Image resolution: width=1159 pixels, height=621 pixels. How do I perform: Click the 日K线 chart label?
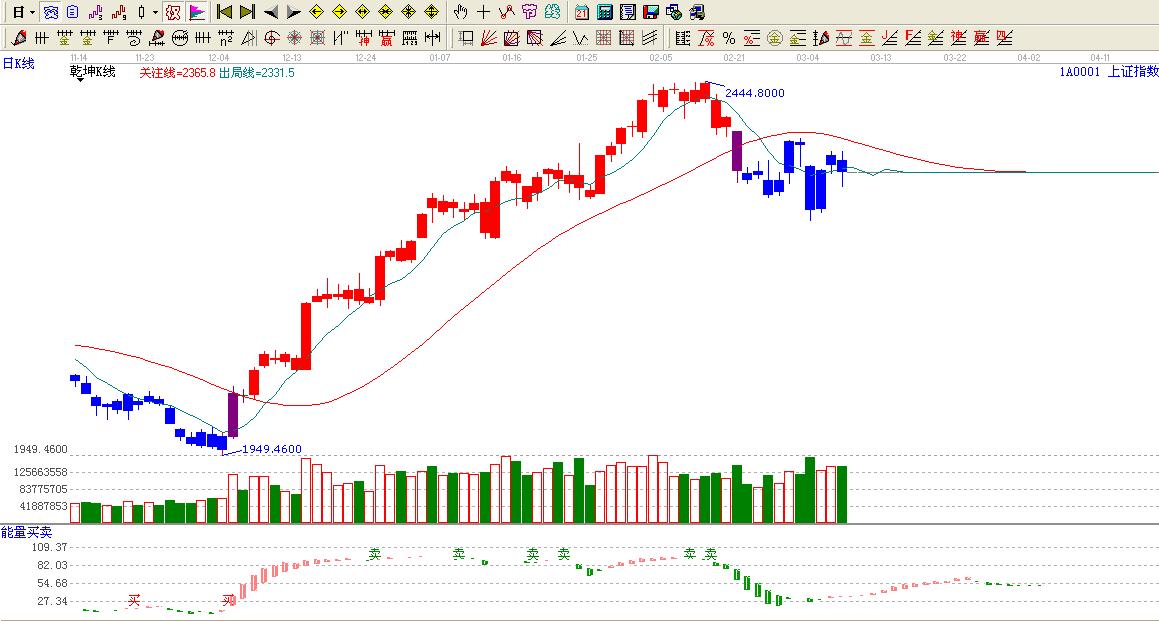point(18,63)
